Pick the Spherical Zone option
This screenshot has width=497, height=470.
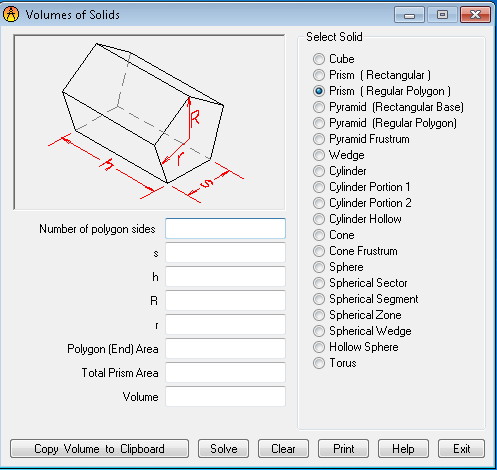click(x=319, y=315)
